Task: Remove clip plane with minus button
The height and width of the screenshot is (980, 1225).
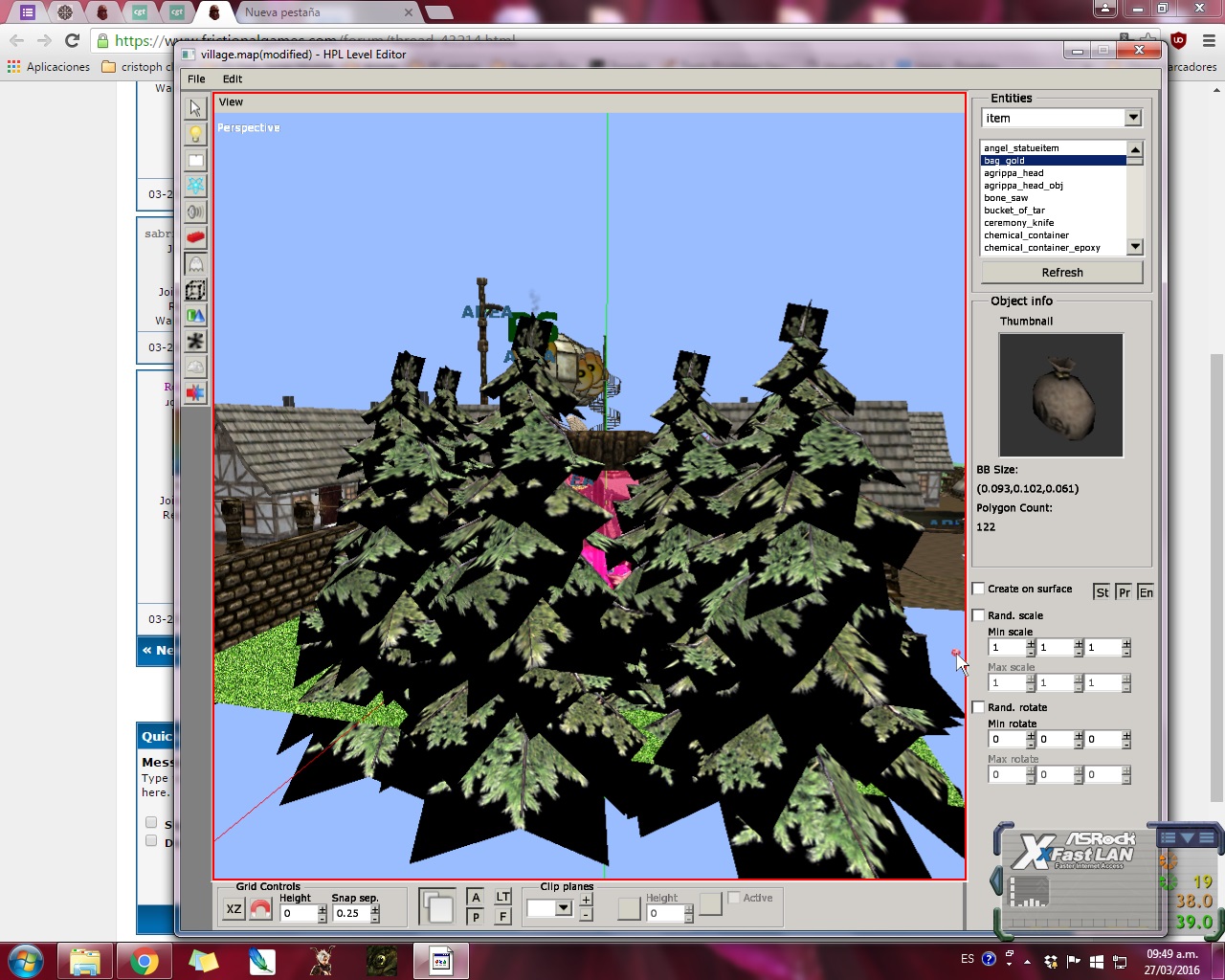Action: click(586, 915)
